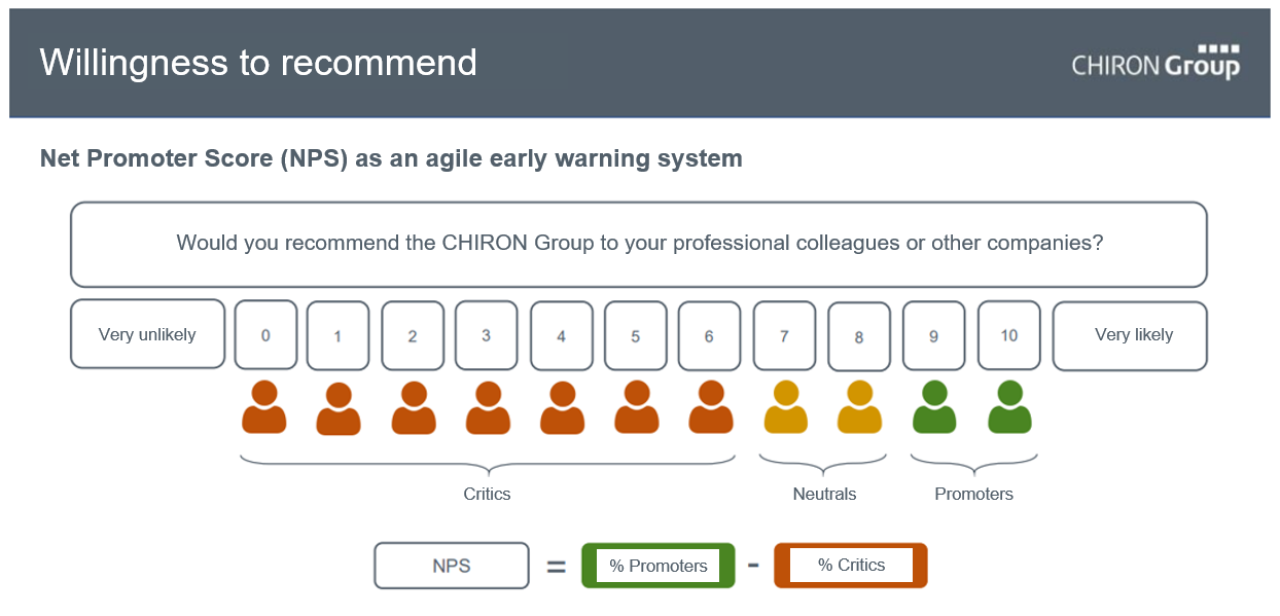Select score box 0
Image resolution: width=1280 pixels, height=616 pixels.
point(266,335)
